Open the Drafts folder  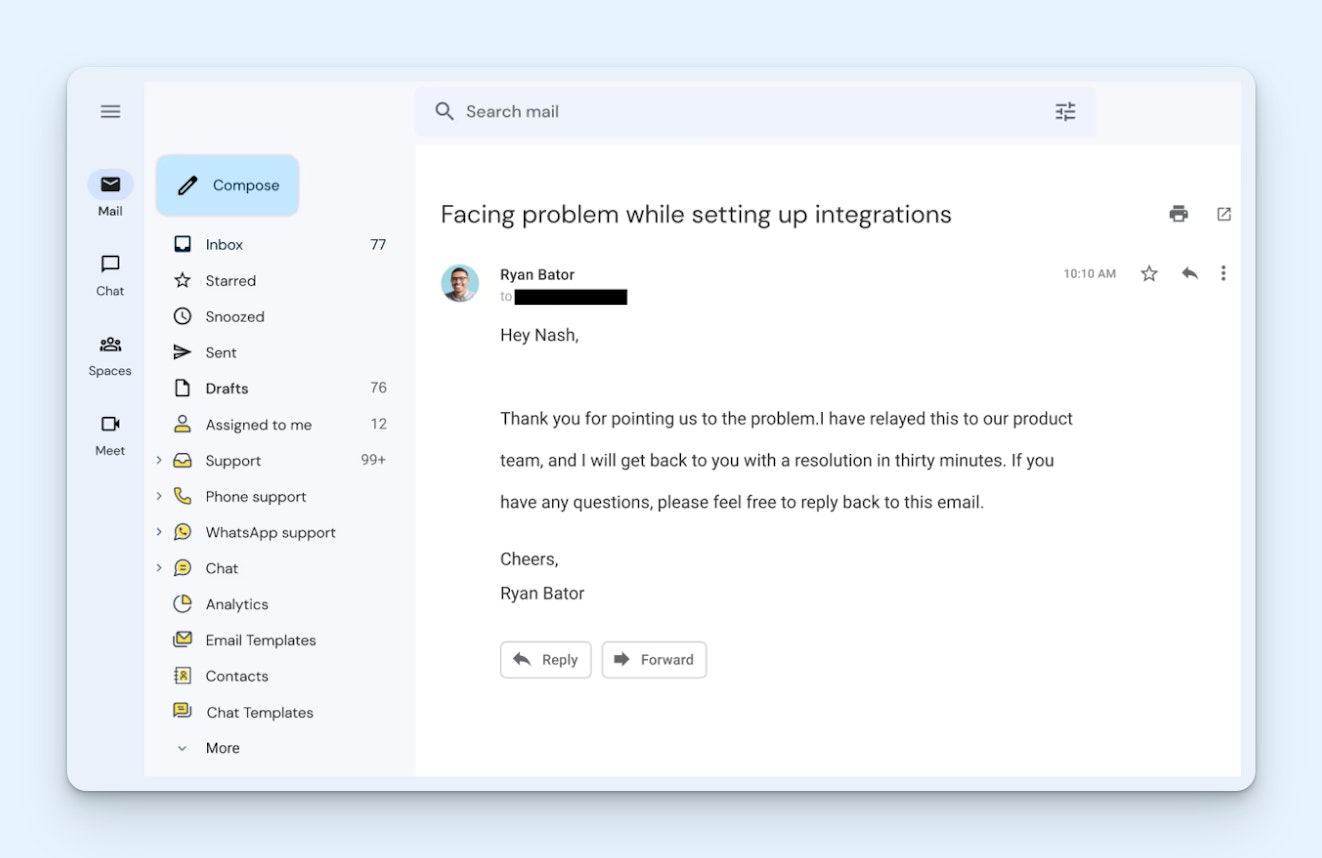pos(226,389)
